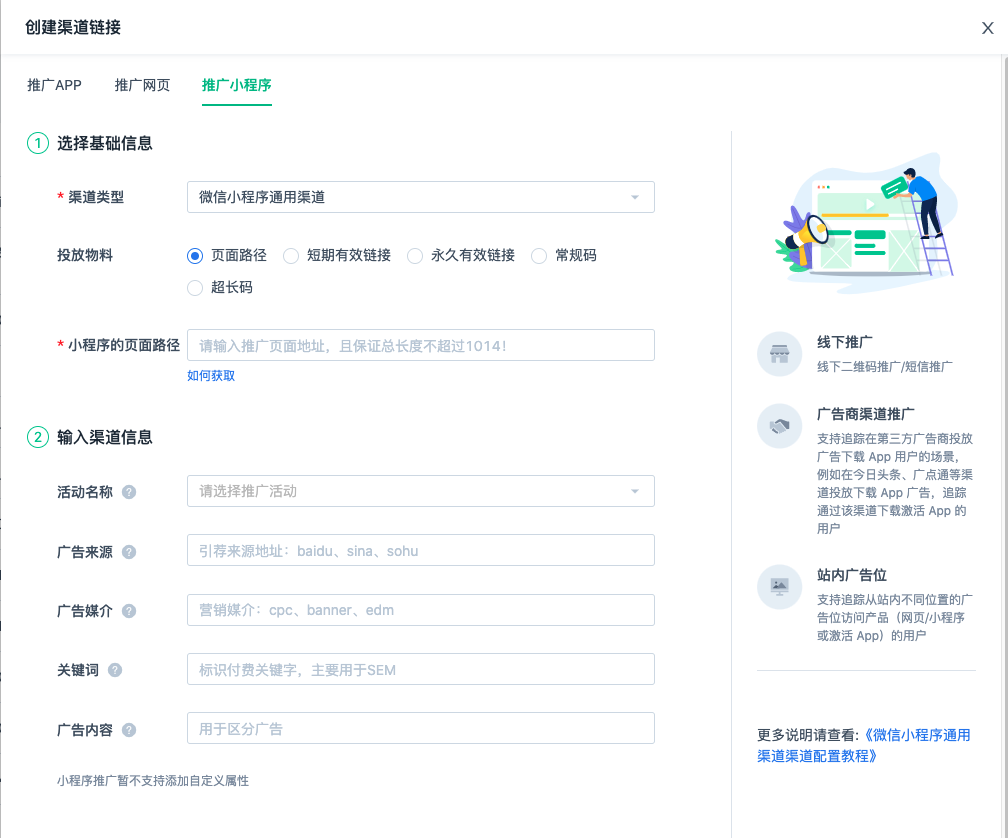Close the 创建渠道链接 dialog
The width and height of the screenshot is (1008, 838).
(987, 28)
